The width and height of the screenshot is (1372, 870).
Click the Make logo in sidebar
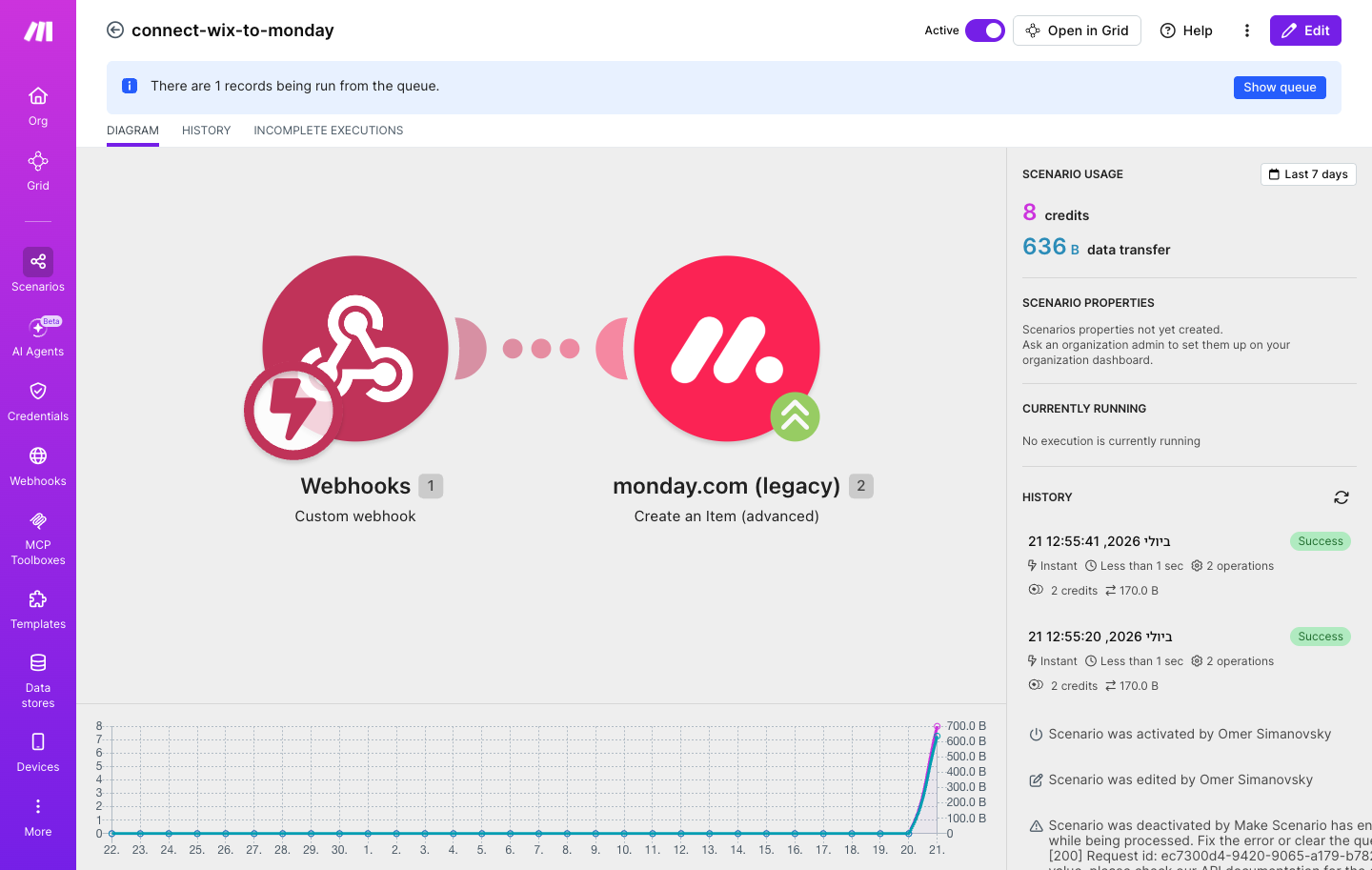coord(38,31)
